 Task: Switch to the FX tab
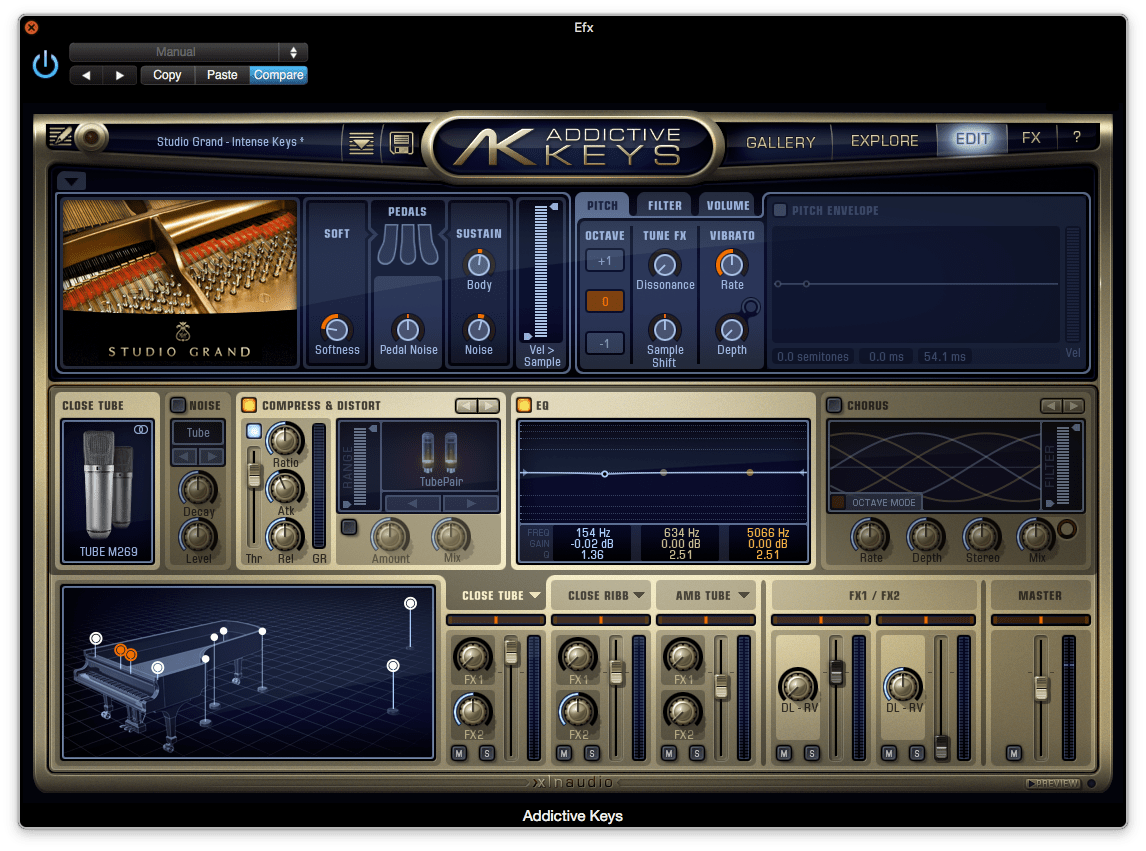(x=1031, y=137)
